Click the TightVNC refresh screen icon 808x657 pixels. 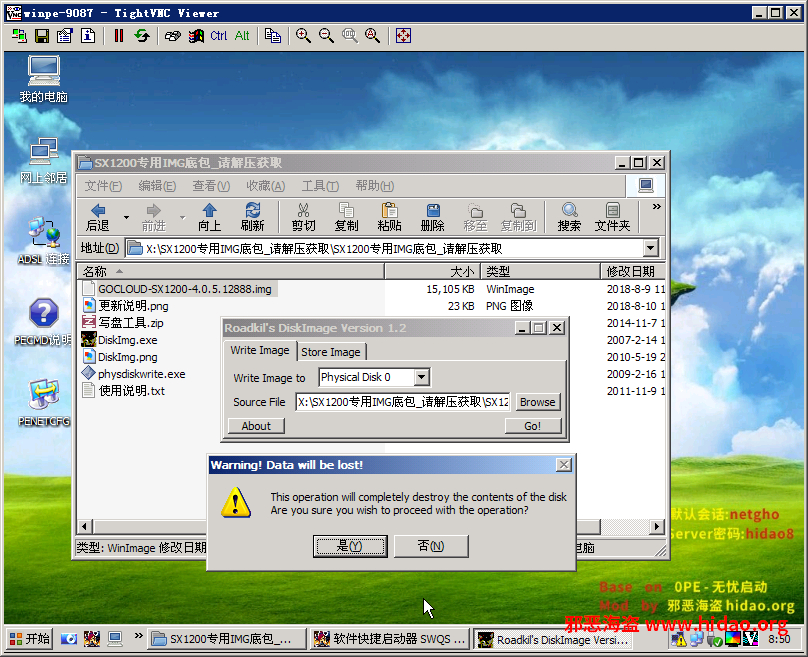point(142,35)
